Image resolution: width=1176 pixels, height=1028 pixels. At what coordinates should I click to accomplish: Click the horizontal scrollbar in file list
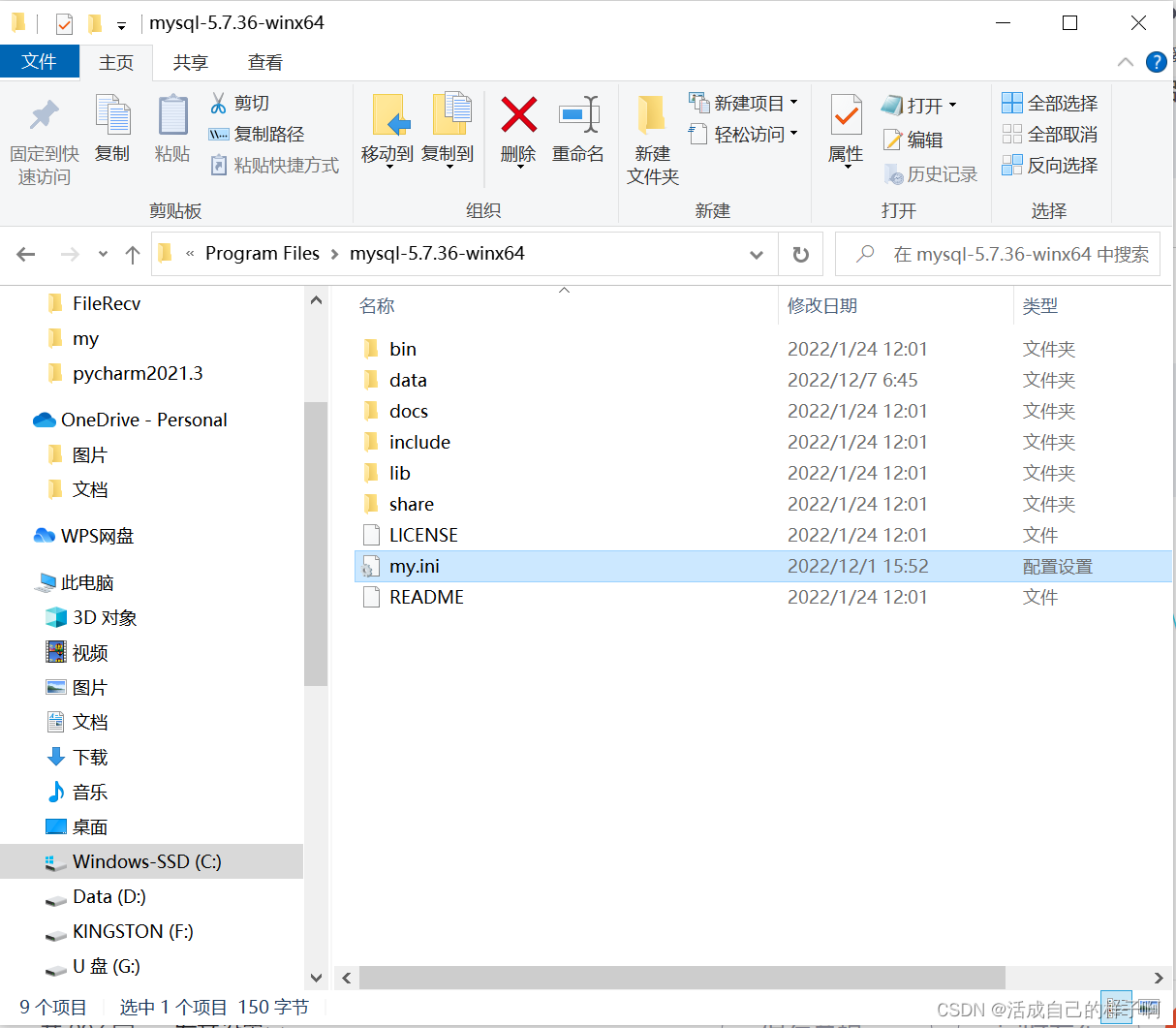pyautogui.click(x=682, y=978)
